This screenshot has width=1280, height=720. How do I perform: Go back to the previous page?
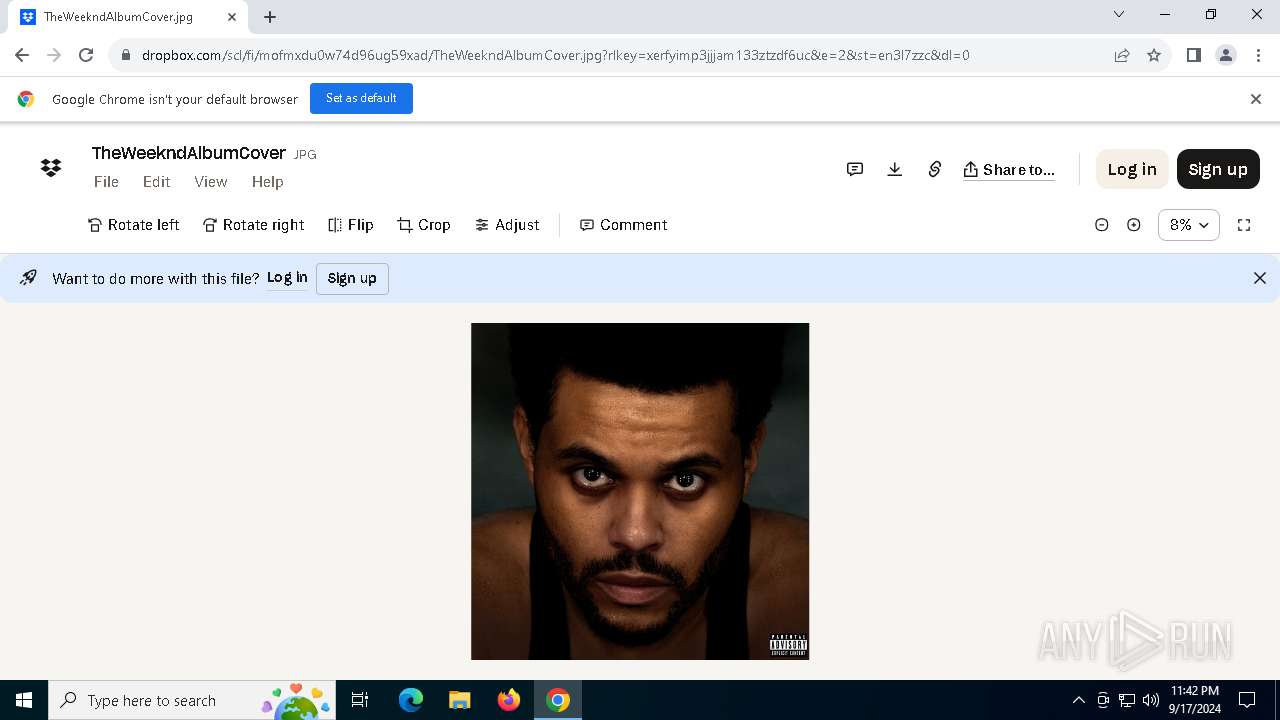(22, 55)
